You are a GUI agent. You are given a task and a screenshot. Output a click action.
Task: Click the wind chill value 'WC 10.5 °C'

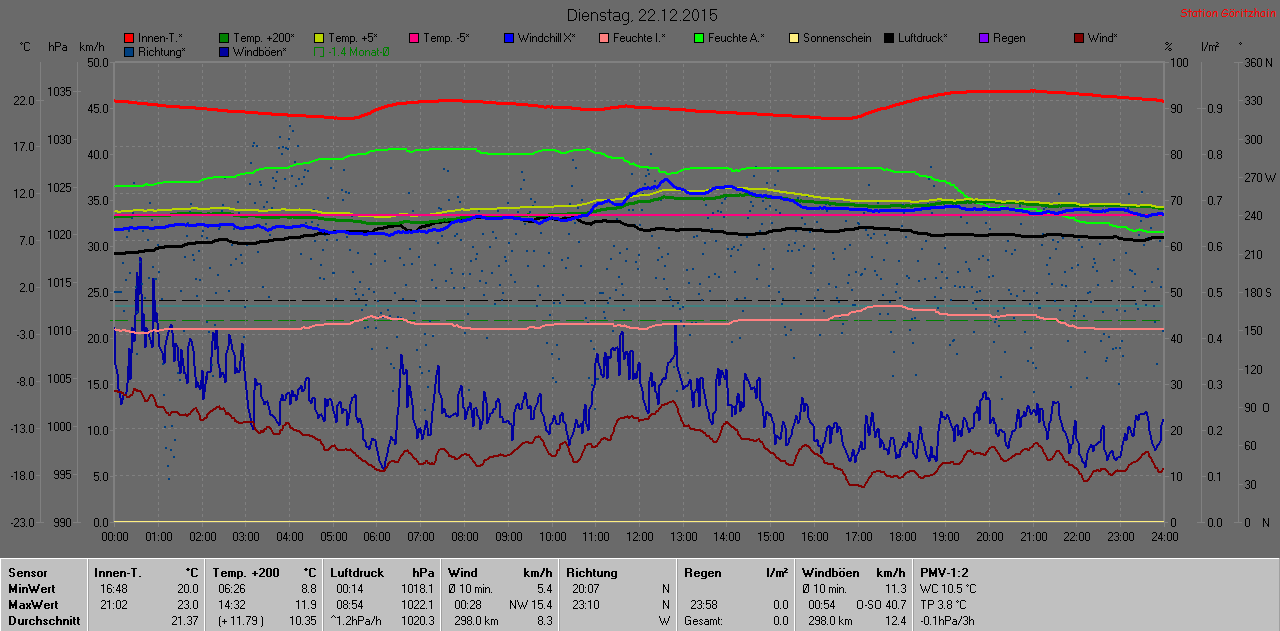(x=948, y=589)
